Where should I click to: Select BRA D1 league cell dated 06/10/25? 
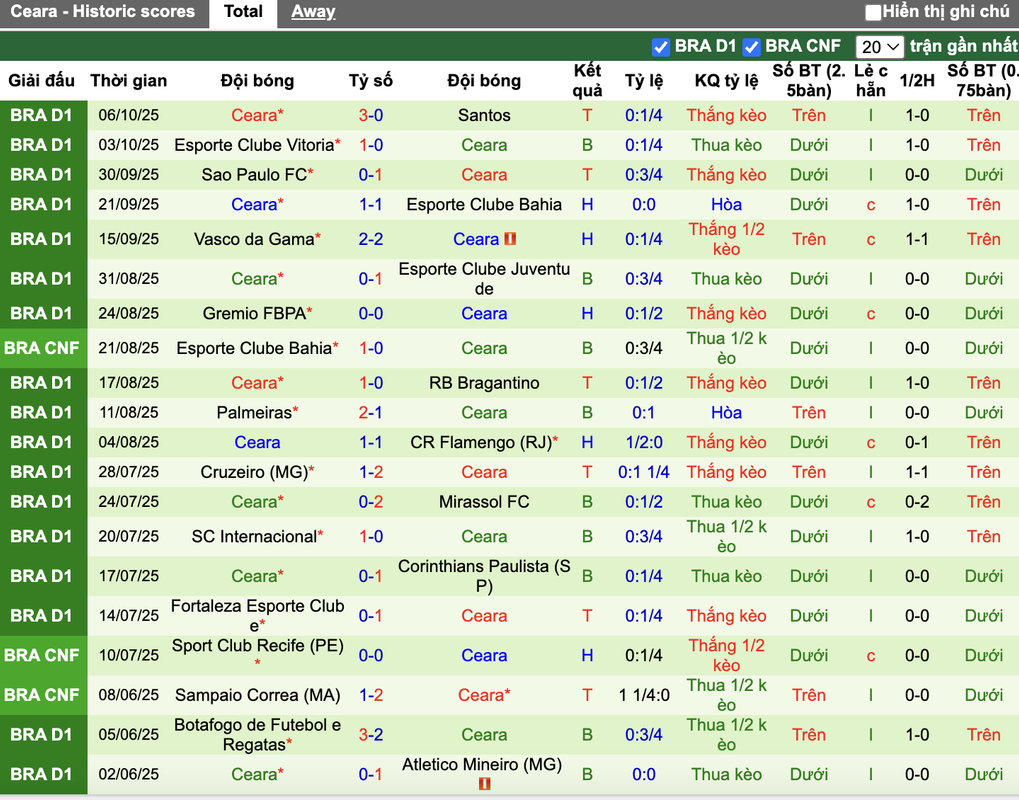44,115
